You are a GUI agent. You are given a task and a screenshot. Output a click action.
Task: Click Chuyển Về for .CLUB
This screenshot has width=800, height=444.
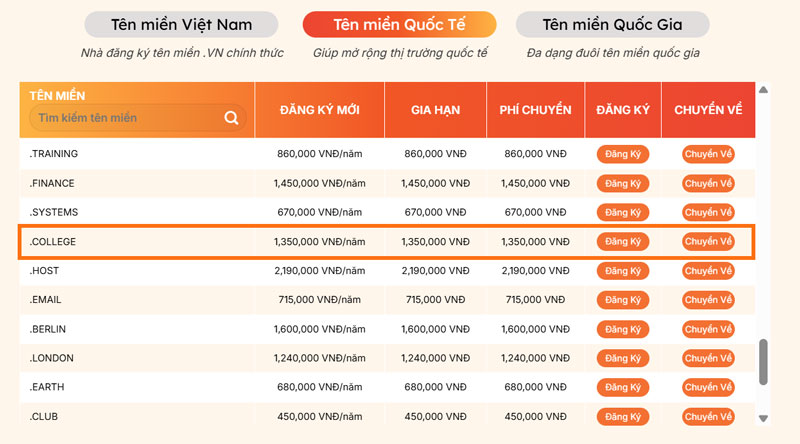(708, 416)
